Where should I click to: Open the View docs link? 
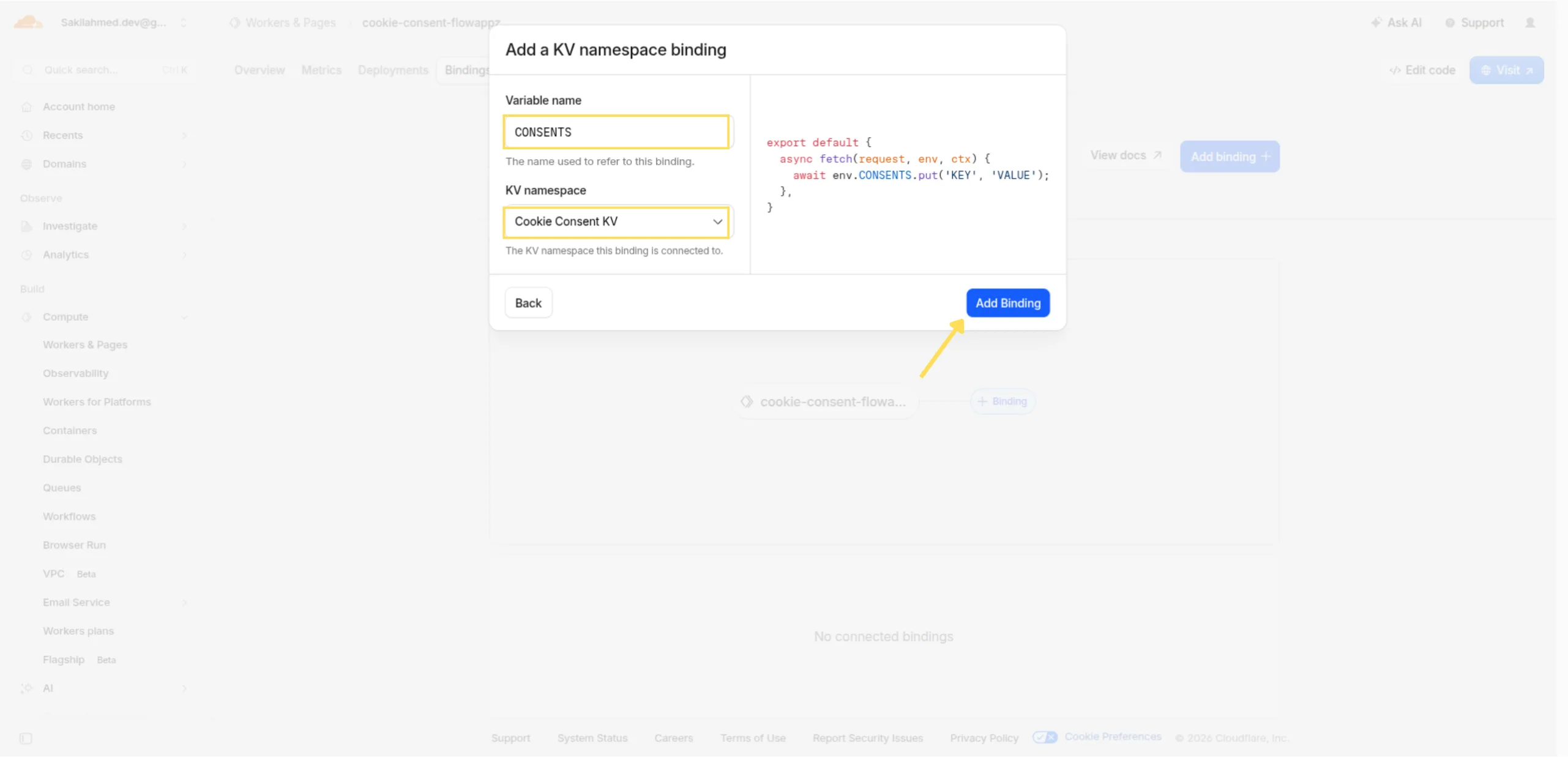tap(1126, 155)
